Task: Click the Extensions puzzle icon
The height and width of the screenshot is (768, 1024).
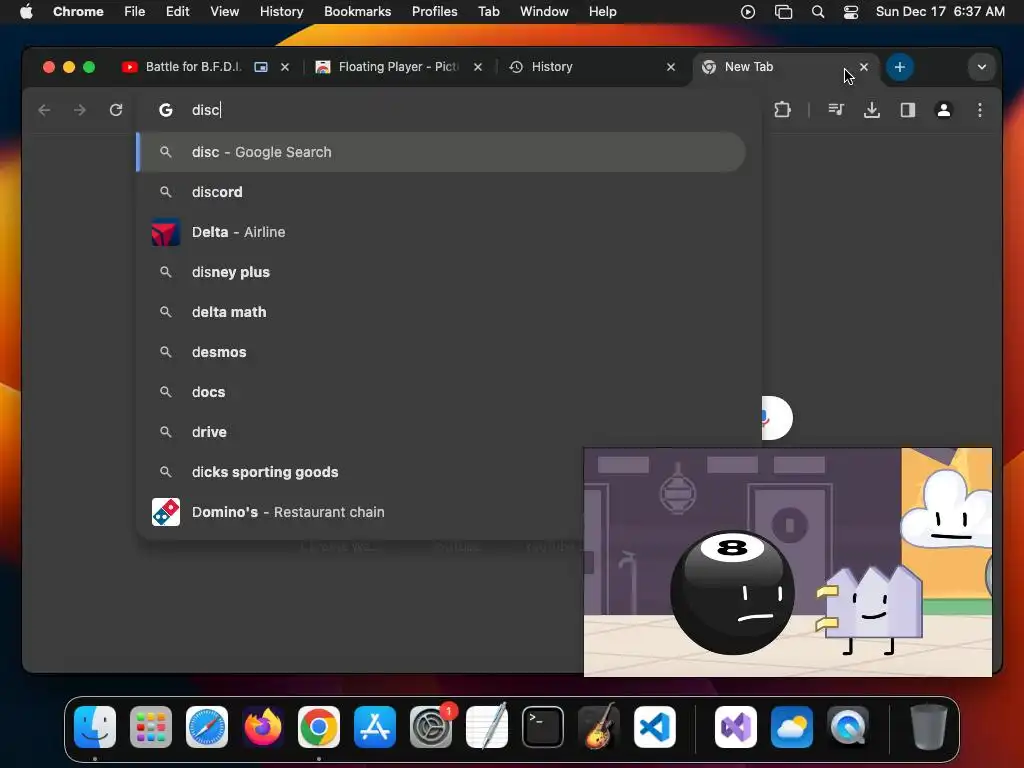Action: coord(782,110)
